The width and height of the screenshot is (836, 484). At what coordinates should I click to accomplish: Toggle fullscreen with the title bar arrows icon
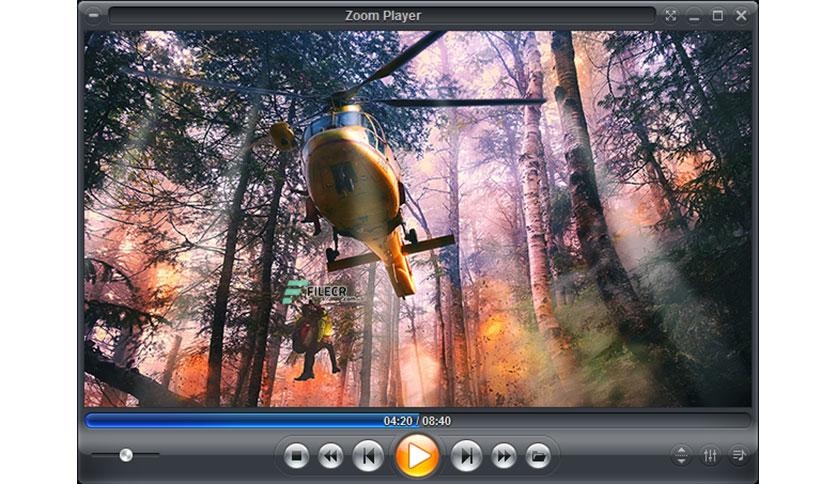click(671, 15)
